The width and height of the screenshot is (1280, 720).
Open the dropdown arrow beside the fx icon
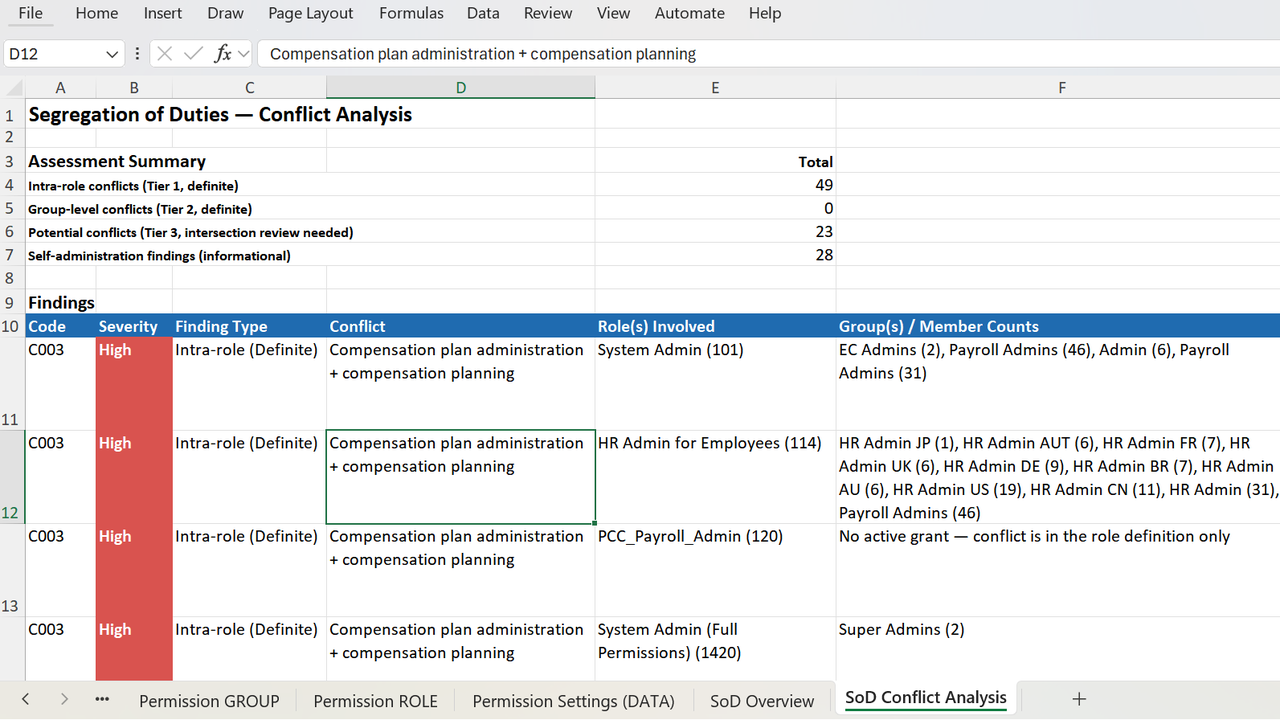pyautogui.click(x=244, y=54)
